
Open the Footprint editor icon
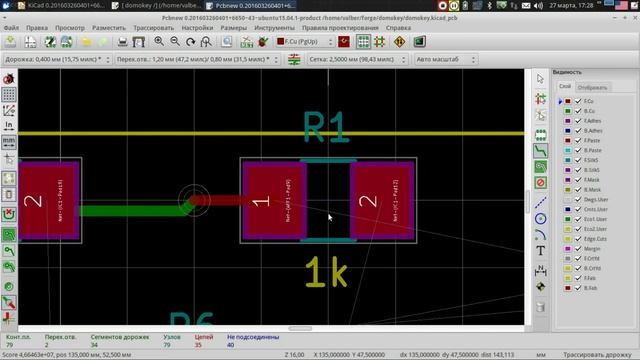pyautogui.click(x=50, y=41)
